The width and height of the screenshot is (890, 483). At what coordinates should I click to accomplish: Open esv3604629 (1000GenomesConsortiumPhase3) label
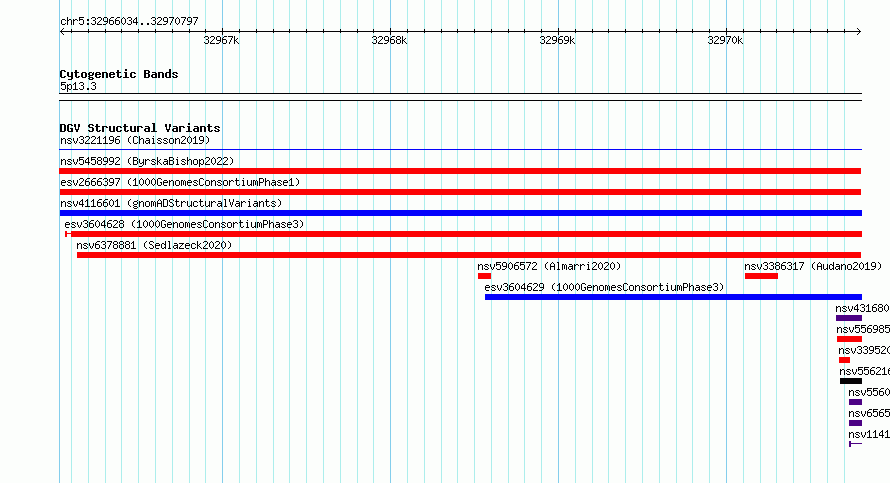pyautogui.click(x=604, y=287)
